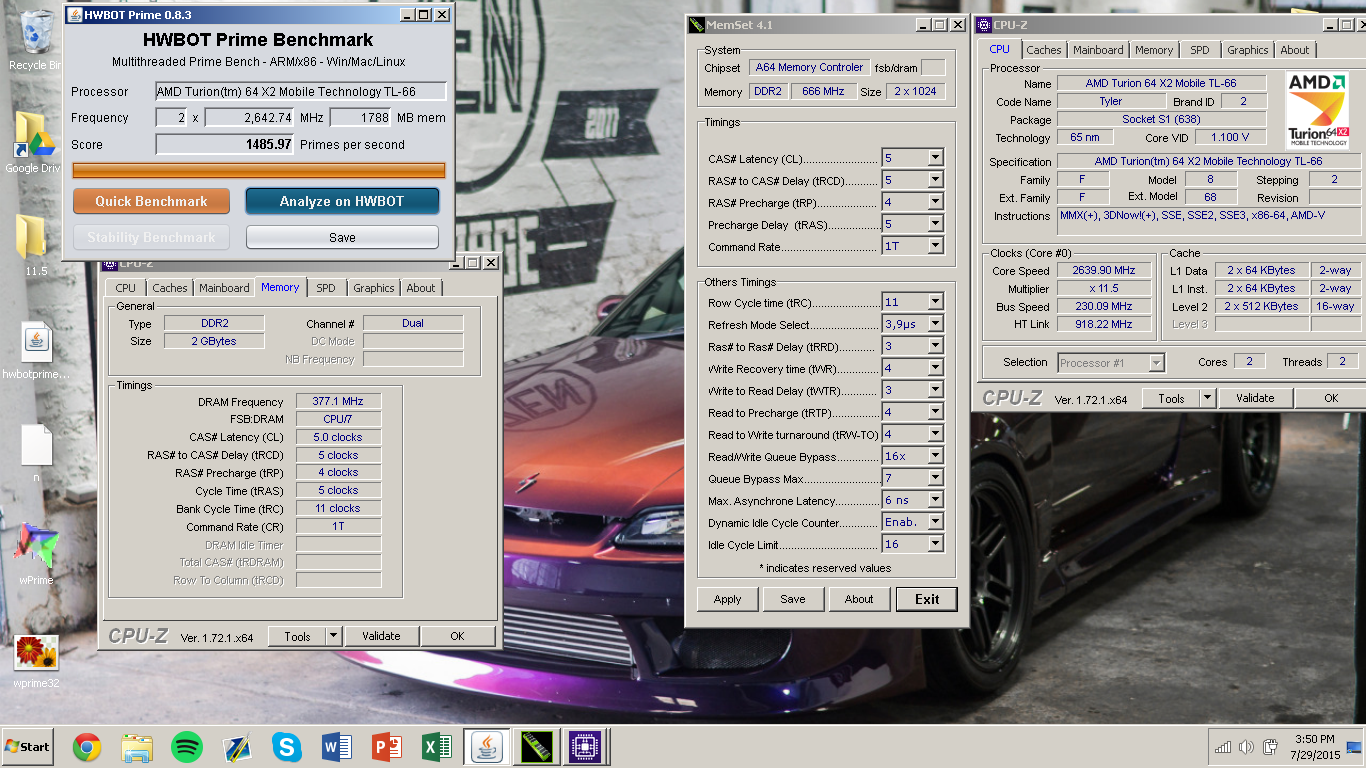
Task: Start the Quick Benchmark in HWBOT Prime
Action: click(151, 201)
